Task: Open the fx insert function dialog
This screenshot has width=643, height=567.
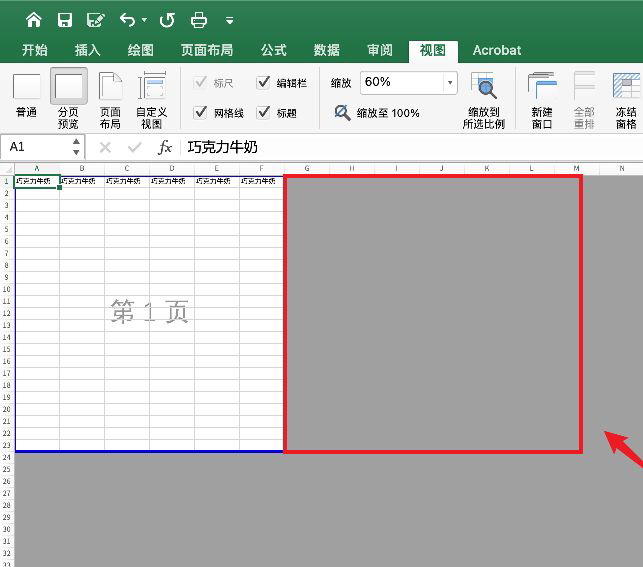Action: [164, 147]
